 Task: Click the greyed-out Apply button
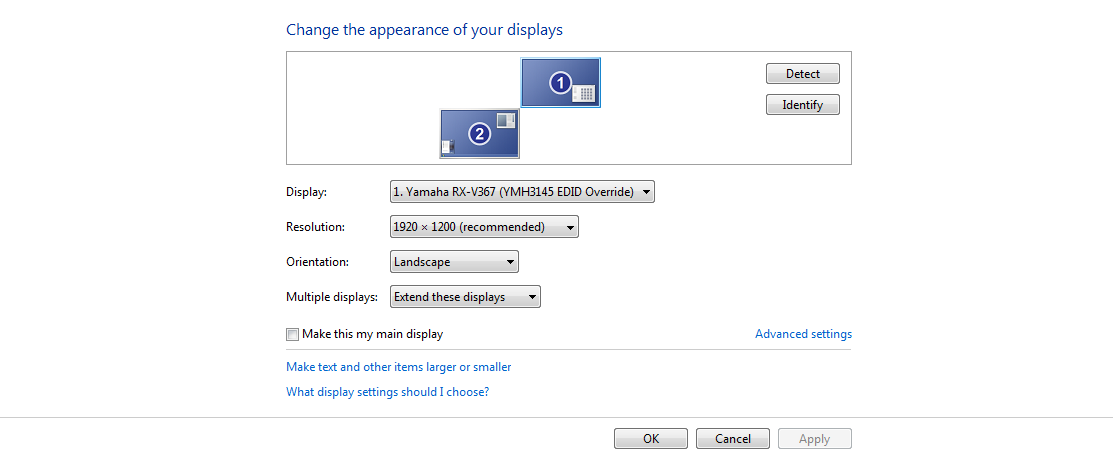point(815,439)
